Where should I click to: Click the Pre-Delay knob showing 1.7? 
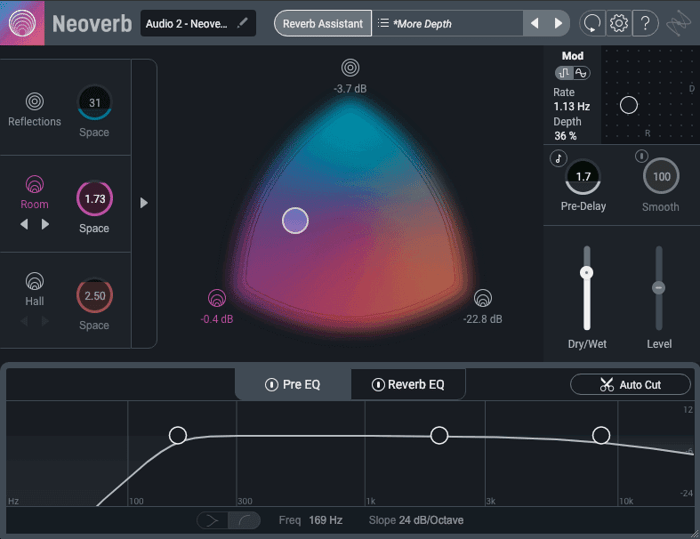[x=583, y=177]
